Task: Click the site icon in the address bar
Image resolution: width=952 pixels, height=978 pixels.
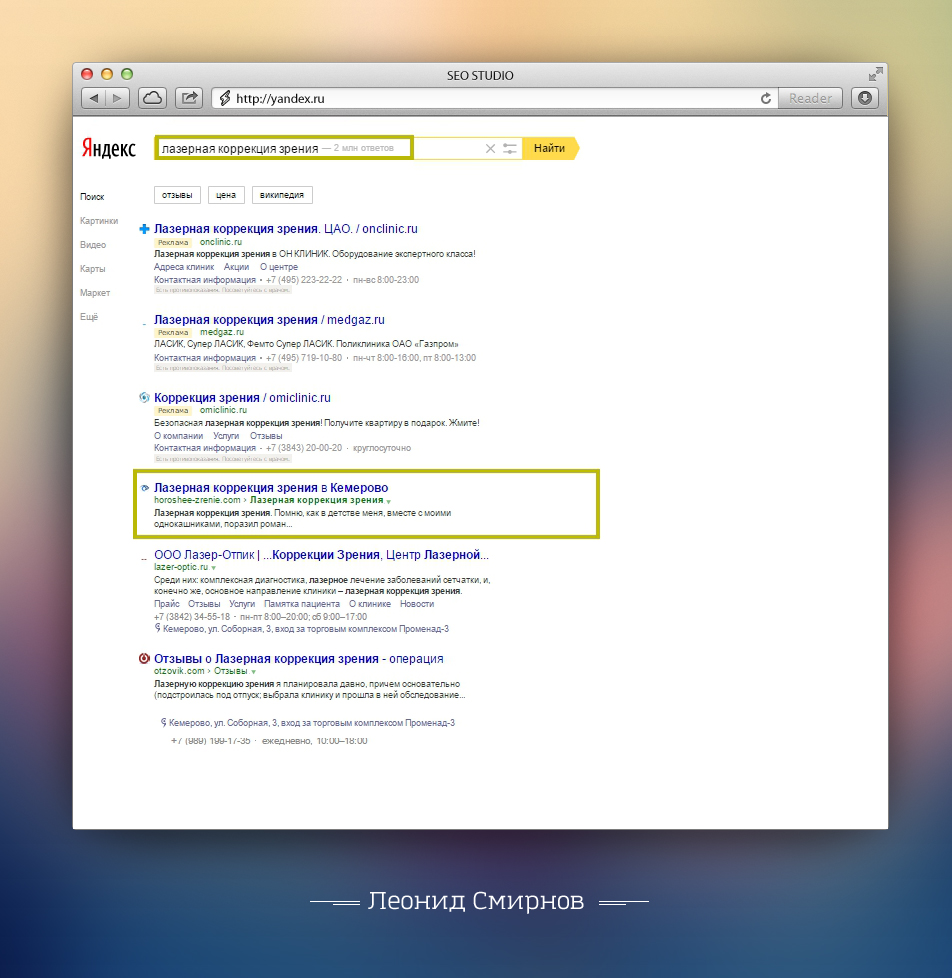Action: point(225,98)
